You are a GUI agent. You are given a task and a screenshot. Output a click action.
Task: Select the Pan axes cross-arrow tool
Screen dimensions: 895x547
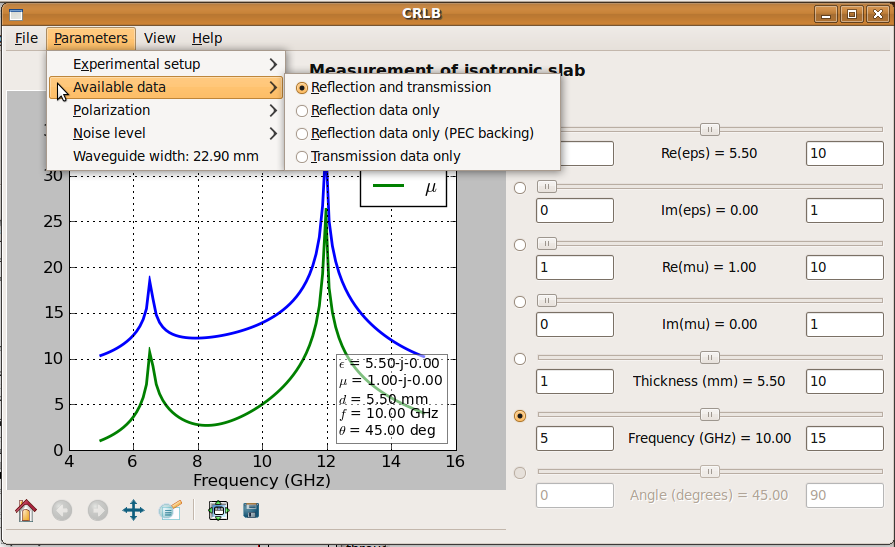click(133, 510)
